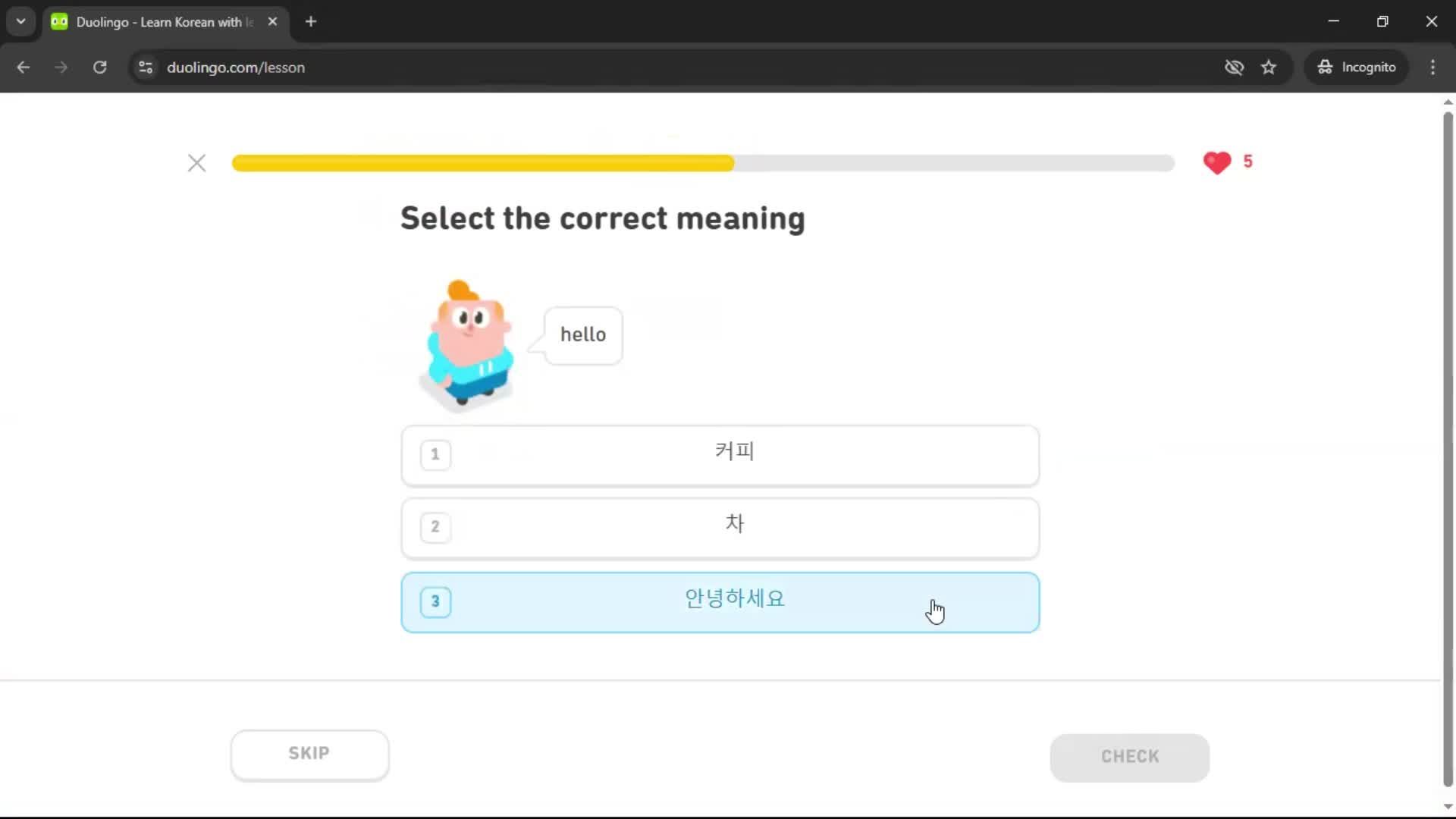Image resolution: width=1456 pixels, height=819 pixels.
Task: Bookmark the page with the star icon
Action: tap(1269, 67)
